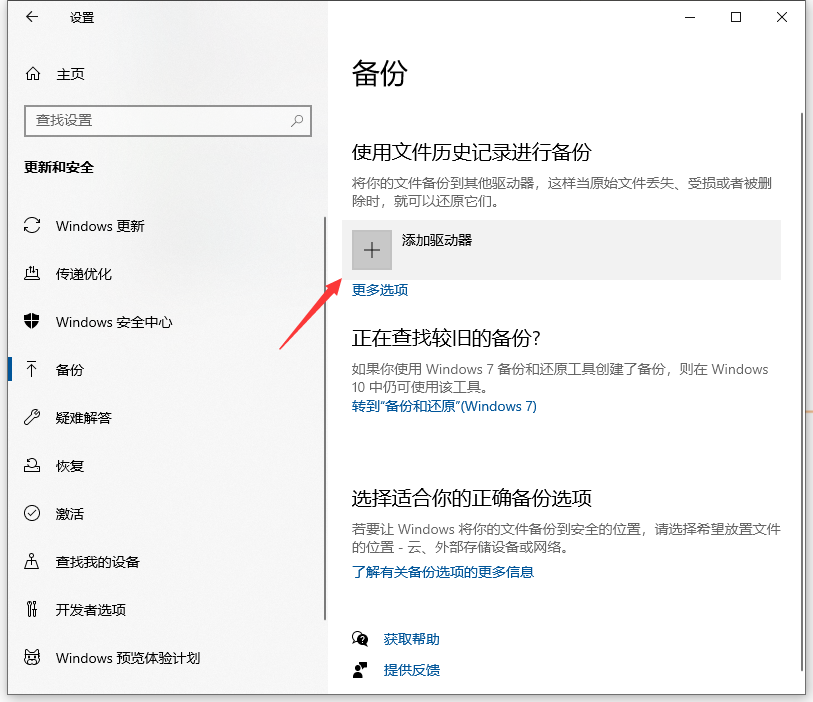Click the 激活 checkmark circle icon
This screenshot has height=702, width=813.
(x=32, y=514)
